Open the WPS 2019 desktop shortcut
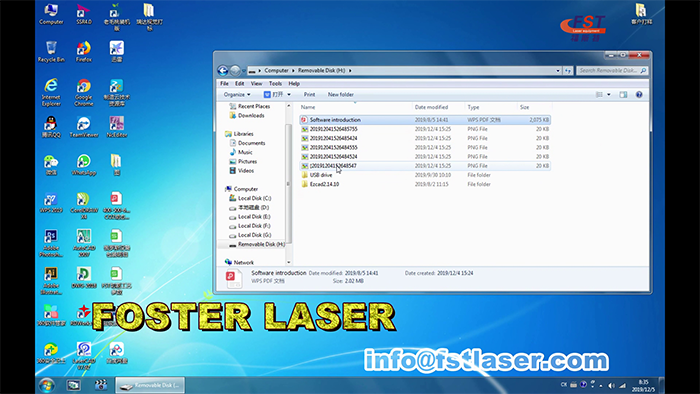This screenshot has height=394, width=700. point(51,202)
